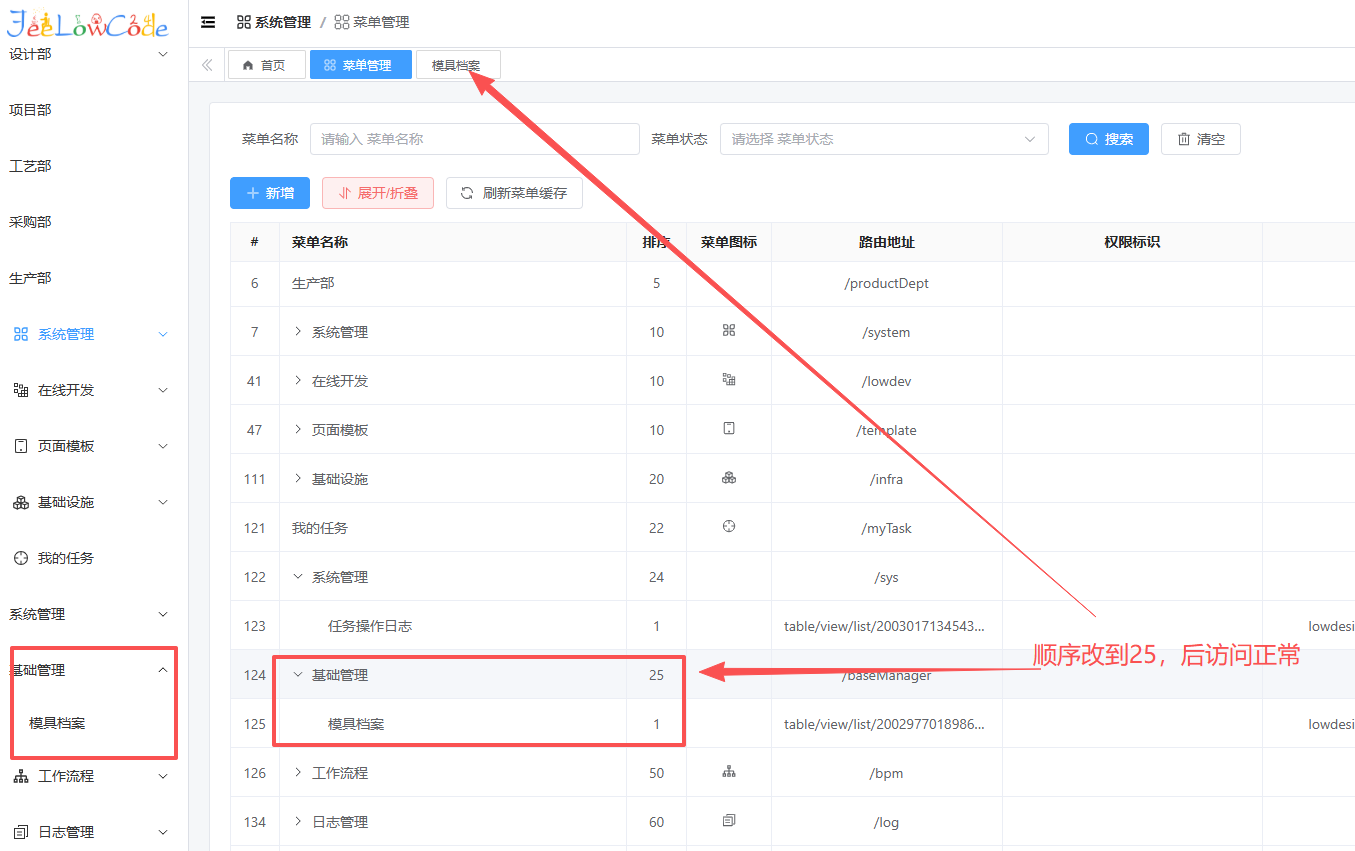This screenshot has height=851, width=1355.
Task: Open the 菜单状态 dropdown selector
Action: click(883, 139)
